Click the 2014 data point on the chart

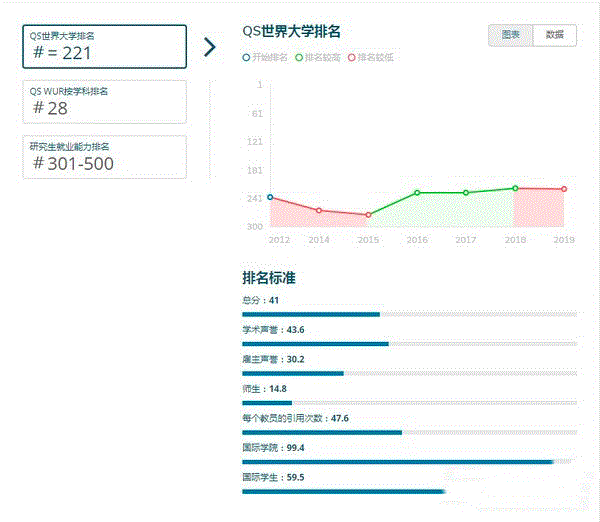[319, 210]
